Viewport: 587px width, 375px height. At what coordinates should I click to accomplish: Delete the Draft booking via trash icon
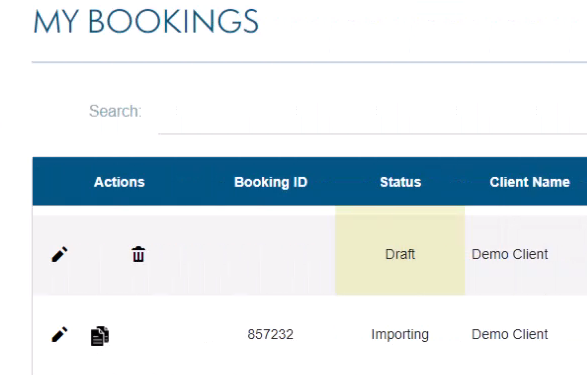(x=138, y=254)
